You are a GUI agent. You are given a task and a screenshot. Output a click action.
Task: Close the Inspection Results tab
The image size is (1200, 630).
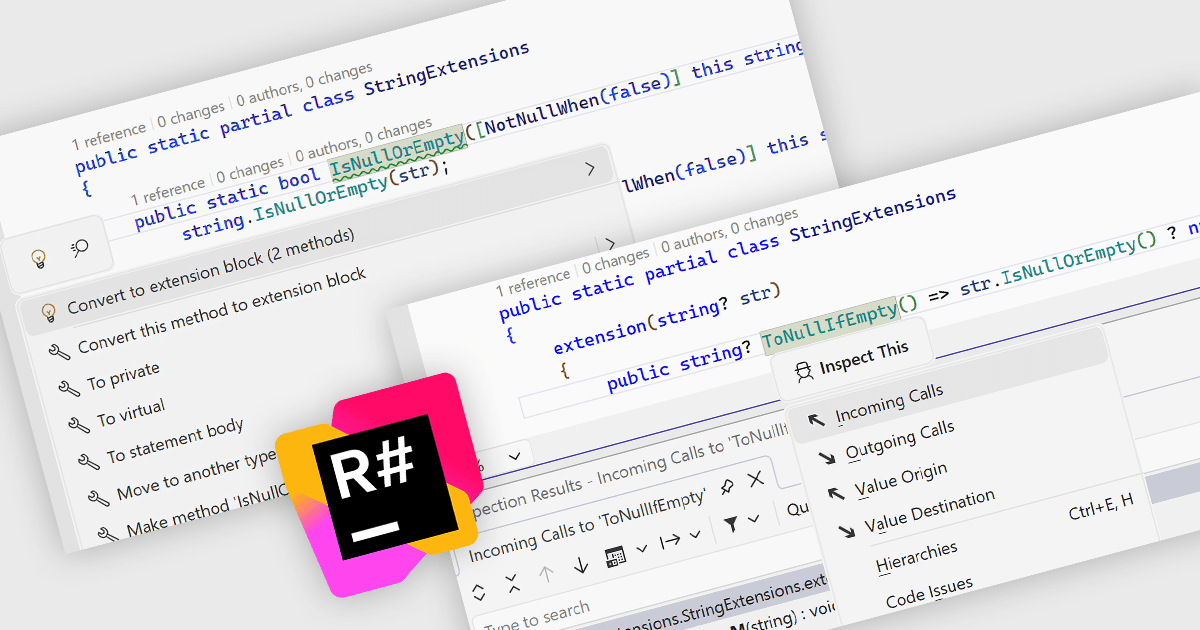click(756, 479)
